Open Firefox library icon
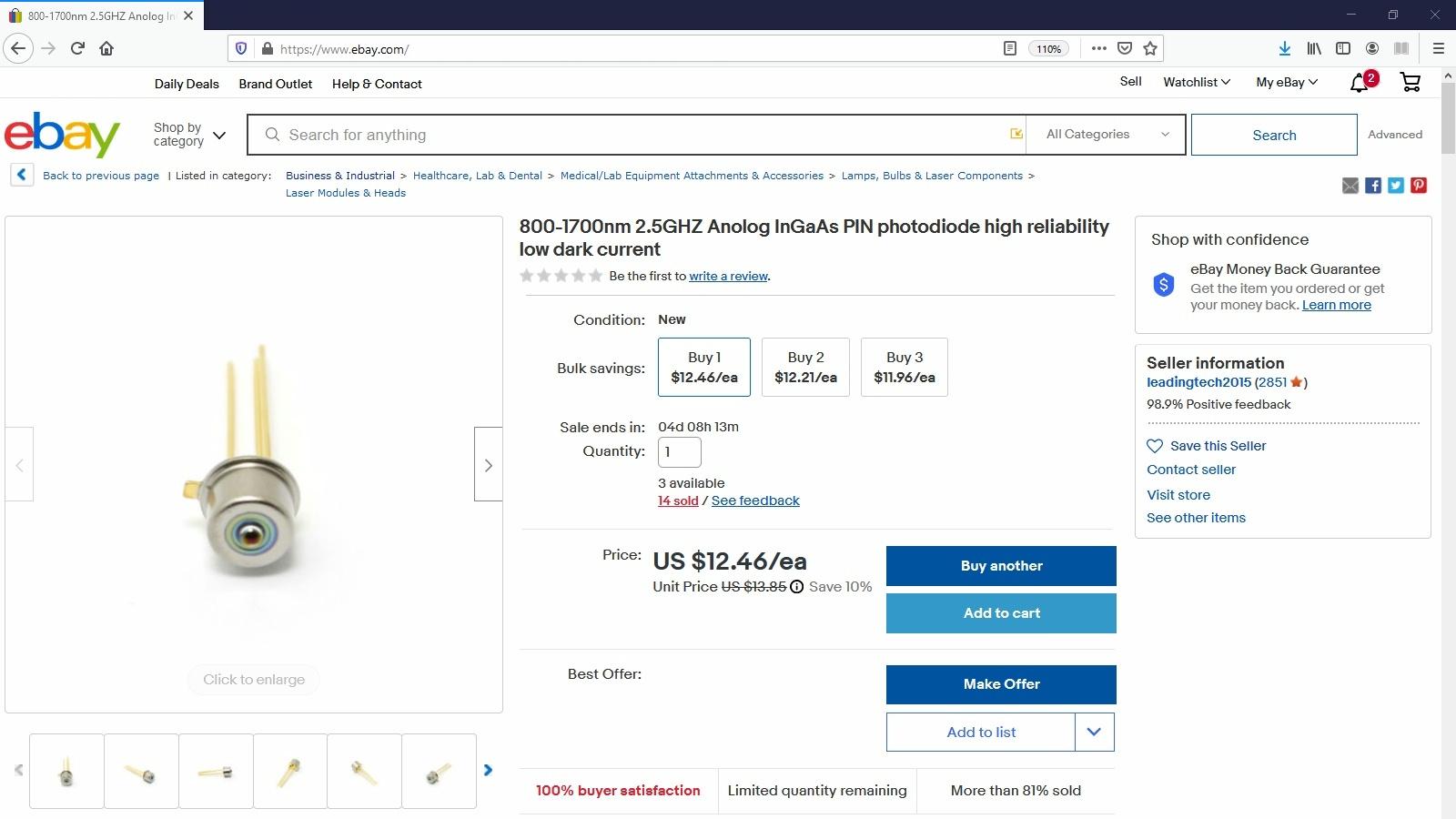 pyautogui.click(x=1314, y=48)
